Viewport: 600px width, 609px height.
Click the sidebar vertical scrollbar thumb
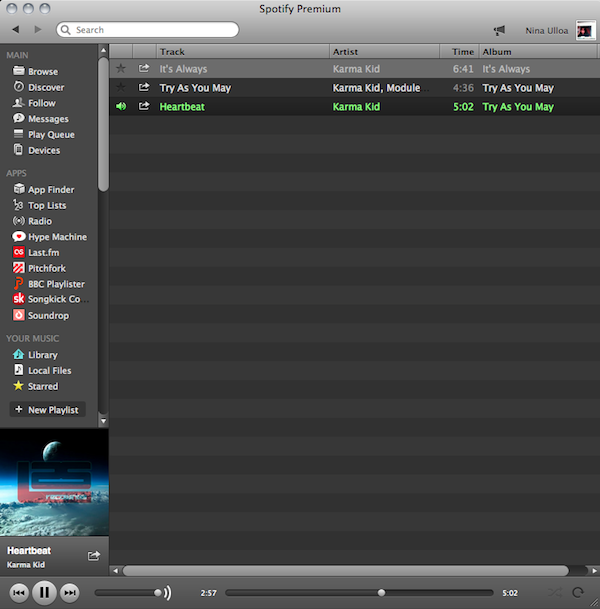point(103,124)
